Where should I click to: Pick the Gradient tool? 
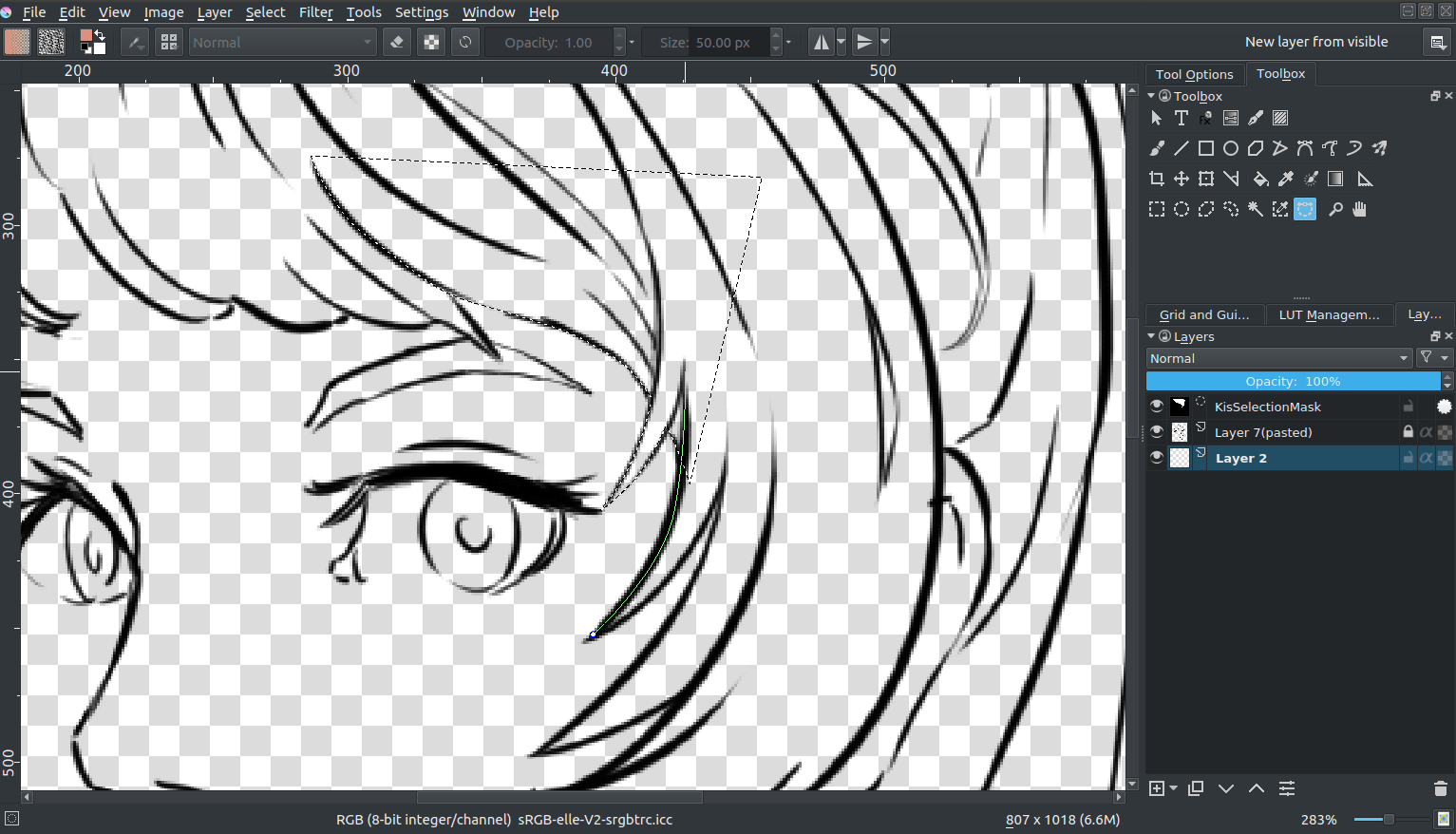tap(1335, 179)
